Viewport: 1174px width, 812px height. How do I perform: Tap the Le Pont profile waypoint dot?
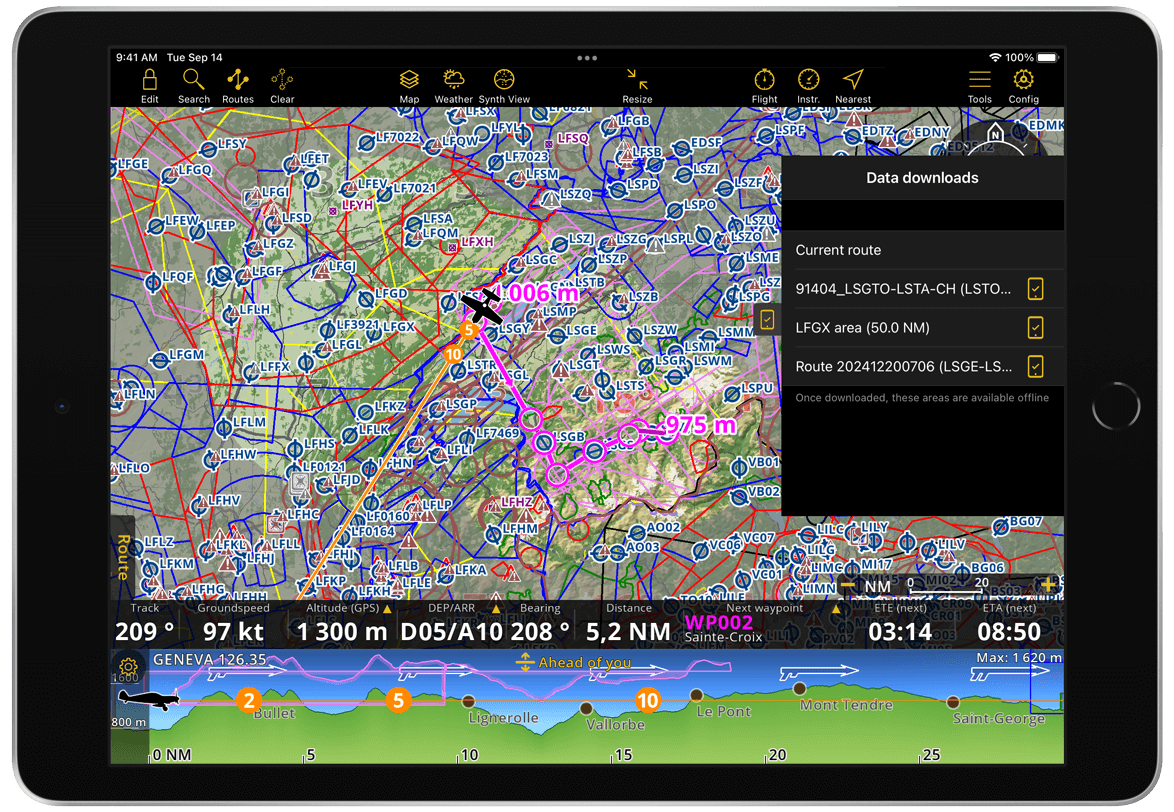click(696, 695)
